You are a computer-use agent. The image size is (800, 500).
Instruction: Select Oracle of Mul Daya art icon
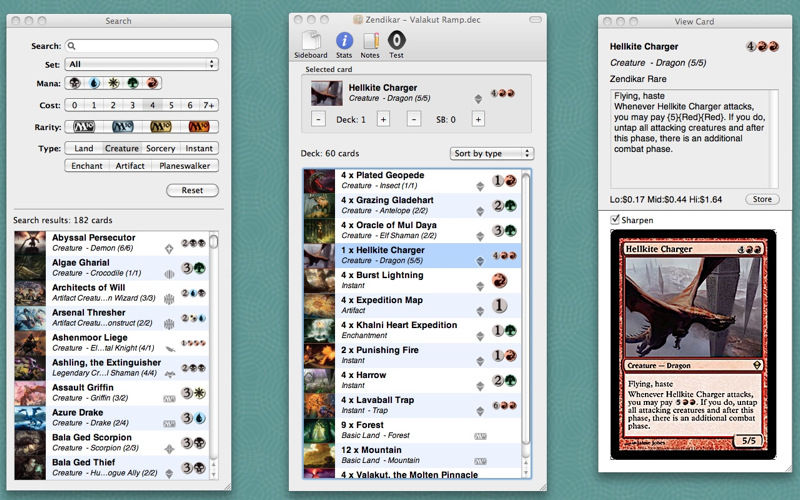(319, 231)
